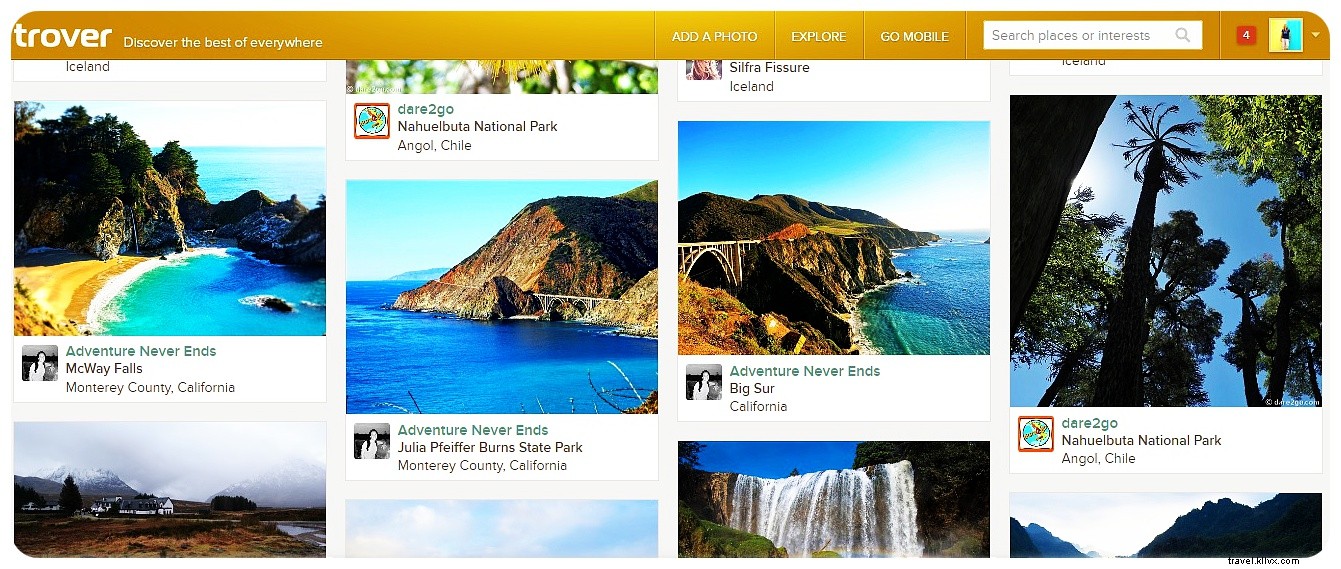Viewport: 1341px width, 569px height.
Task: Open dare2go link under tall trees photo
Action: (x=1090, y=423)
